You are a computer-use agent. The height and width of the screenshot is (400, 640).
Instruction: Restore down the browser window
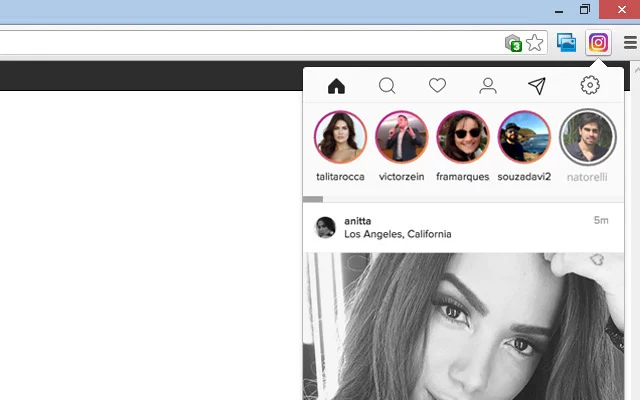[x=584, y=9]
